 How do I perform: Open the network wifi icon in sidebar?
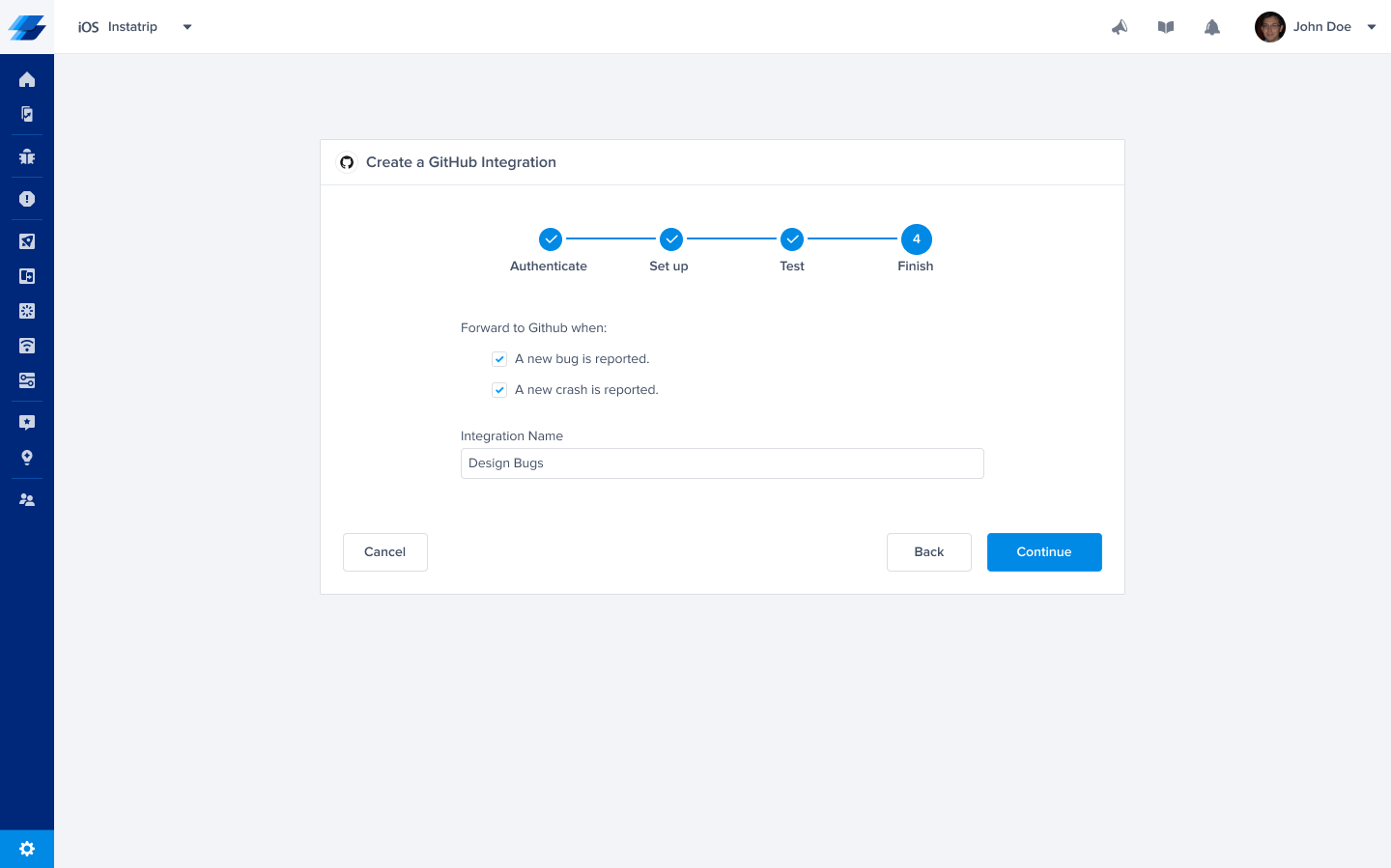(x=27, y=346)
